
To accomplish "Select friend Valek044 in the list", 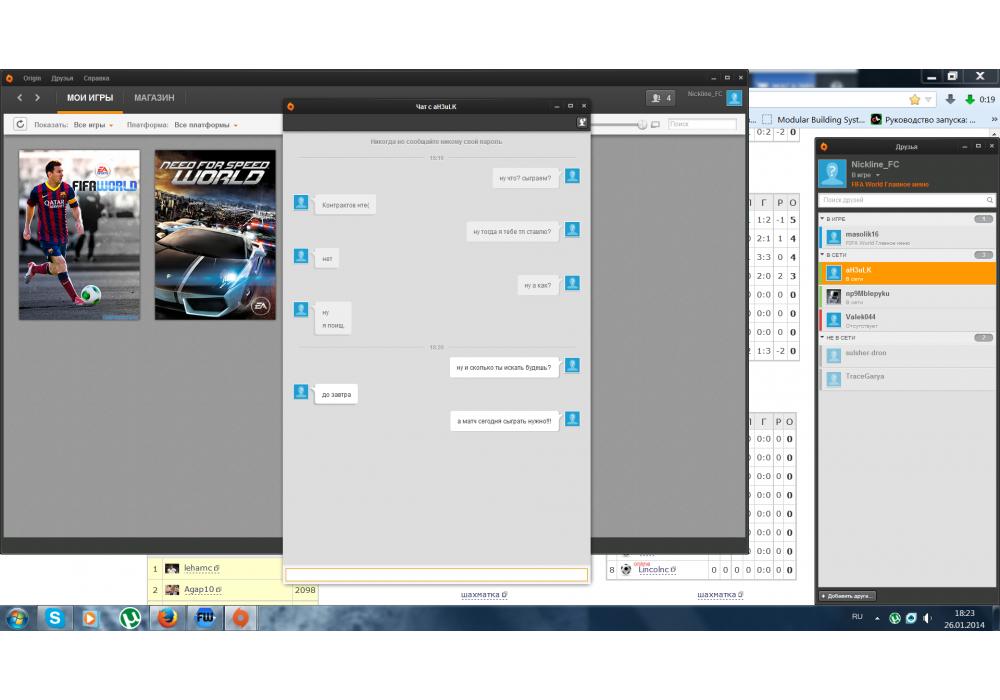I will pyautogui.click(x=908, y=320).
